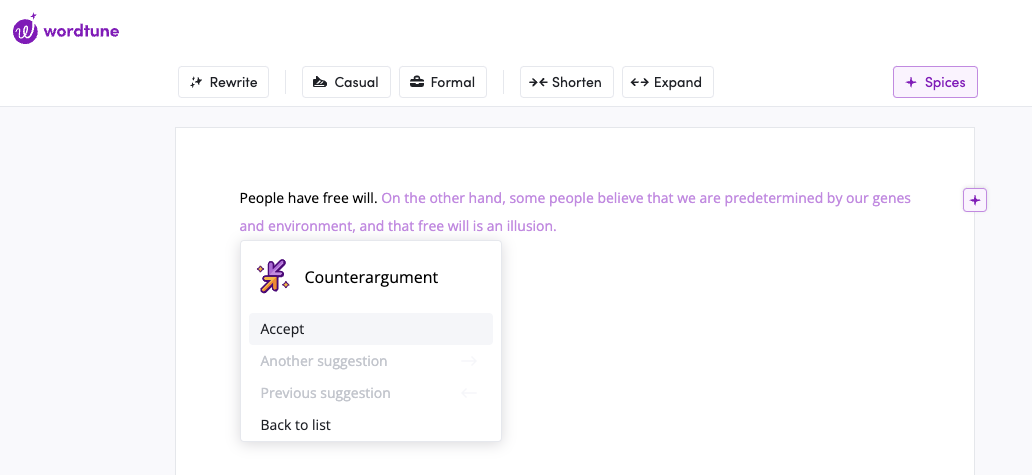
Task: Click the wordtune wordmark text
Action: tap(82, 30)
